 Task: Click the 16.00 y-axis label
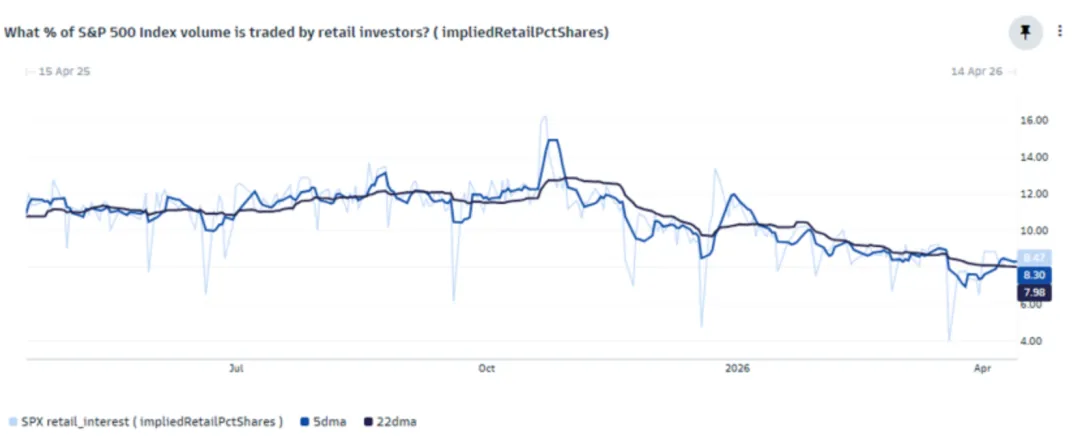pyautogui.click(x=1034, y=120)
